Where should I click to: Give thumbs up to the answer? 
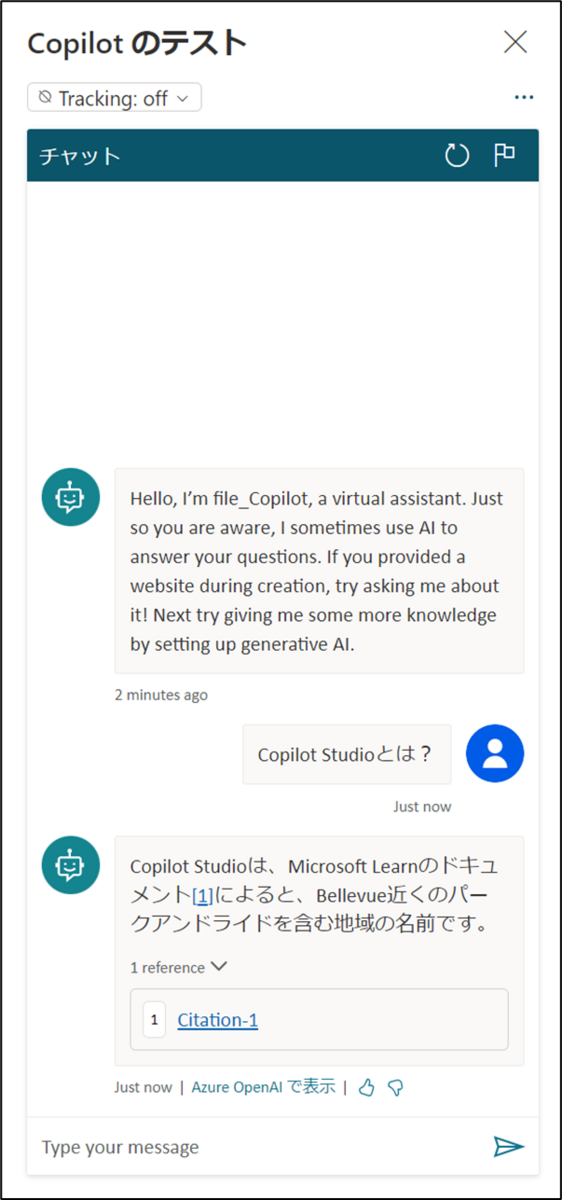pos(366,1088)
